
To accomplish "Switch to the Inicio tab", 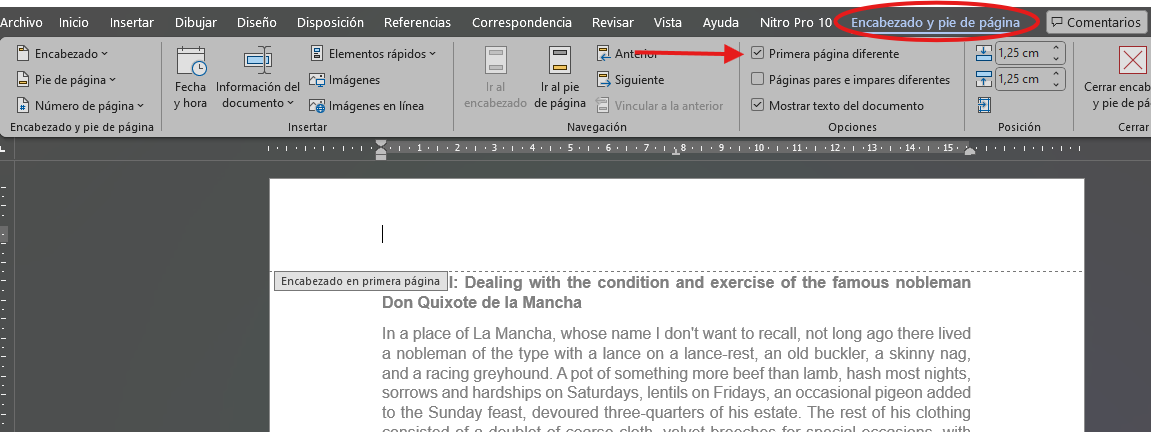I will 74,23.
